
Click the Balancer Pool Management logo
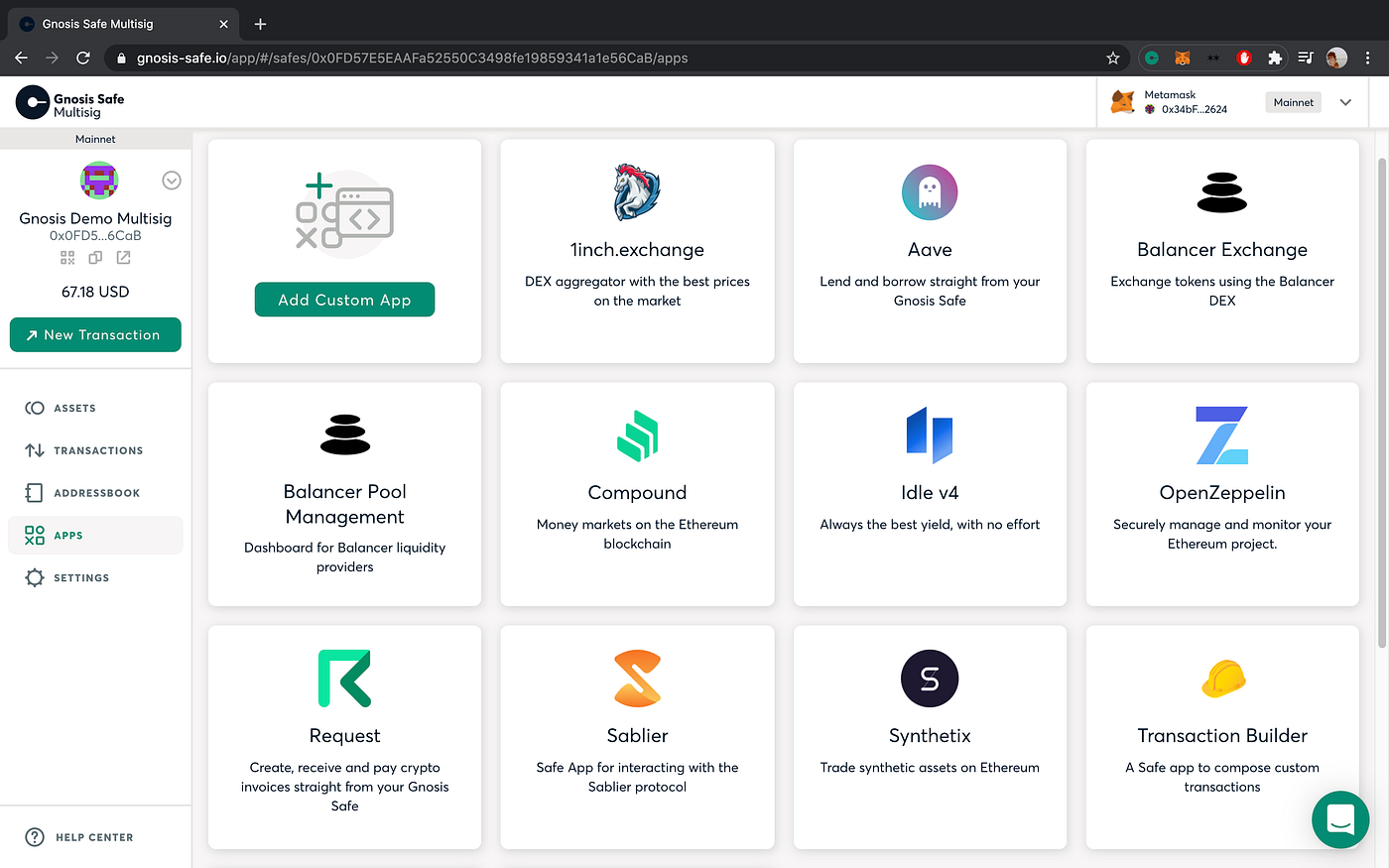[345, 434]
